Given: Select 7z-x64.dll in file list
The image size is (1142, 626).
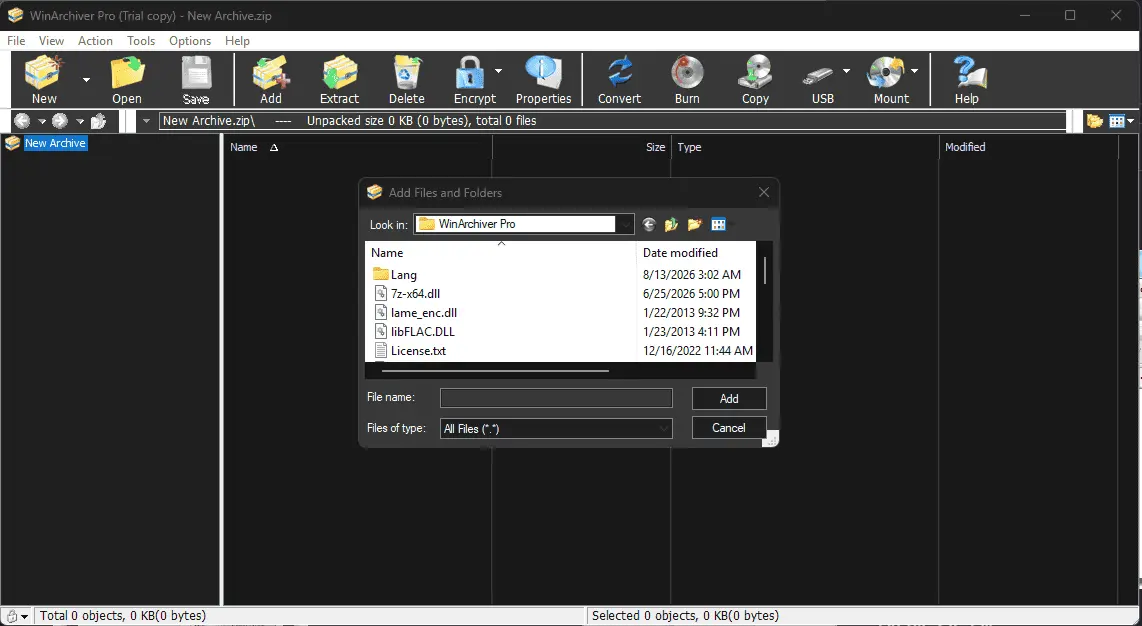Looking at the screenshot, I should pyautogui.click(x=415, y=293).
